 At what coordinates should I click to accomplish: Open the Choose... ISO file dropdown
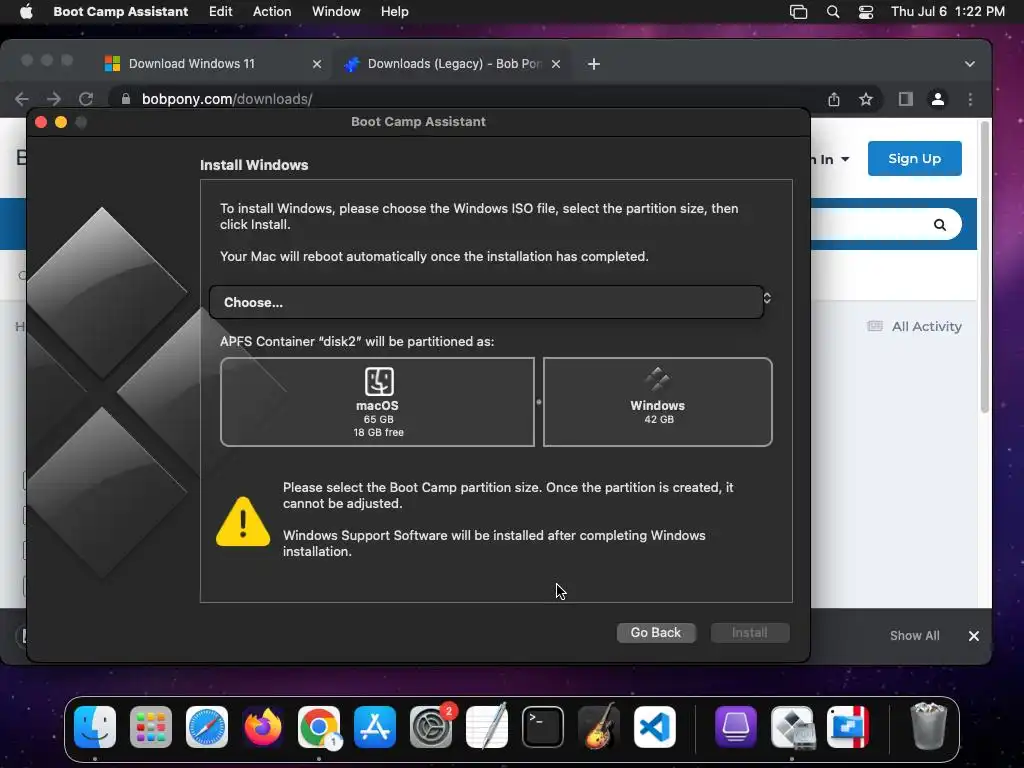pyautogui.click(x=486, y=302)
